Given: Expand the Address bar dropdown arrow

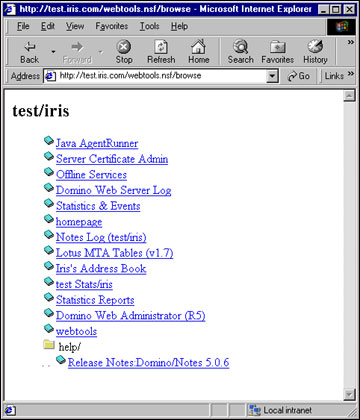Looking at the screenshot, I should (x=272, y=76).
